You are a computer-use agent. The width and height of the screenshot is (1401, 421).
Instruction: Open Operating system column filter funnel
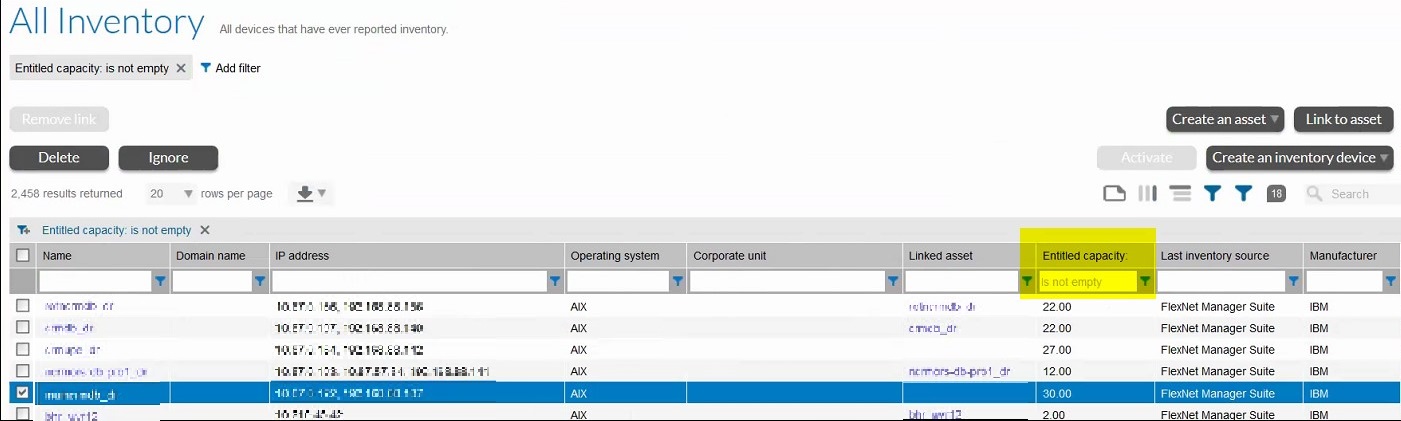coord(677,282)
